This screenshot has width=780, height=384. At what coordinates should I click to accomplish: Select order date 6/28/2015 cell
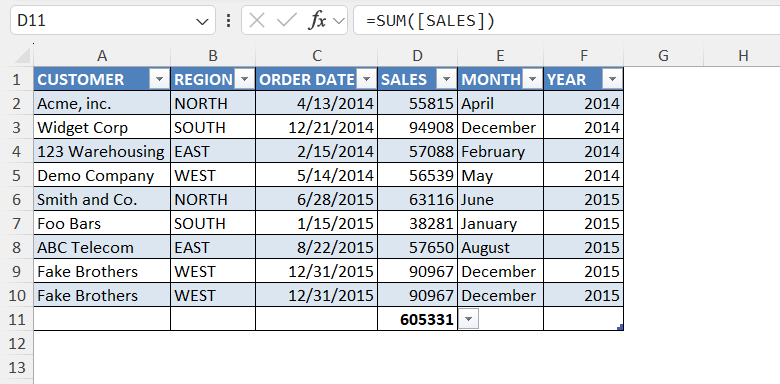pos(317,199)
